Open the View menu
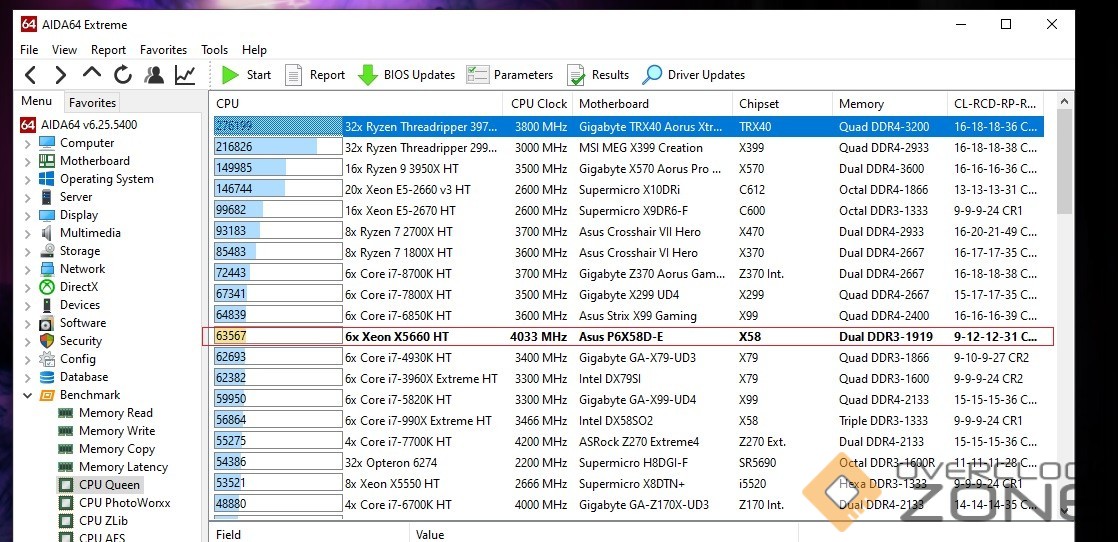The height and width of the screenshot is (542, 1118). pos(64,50)
